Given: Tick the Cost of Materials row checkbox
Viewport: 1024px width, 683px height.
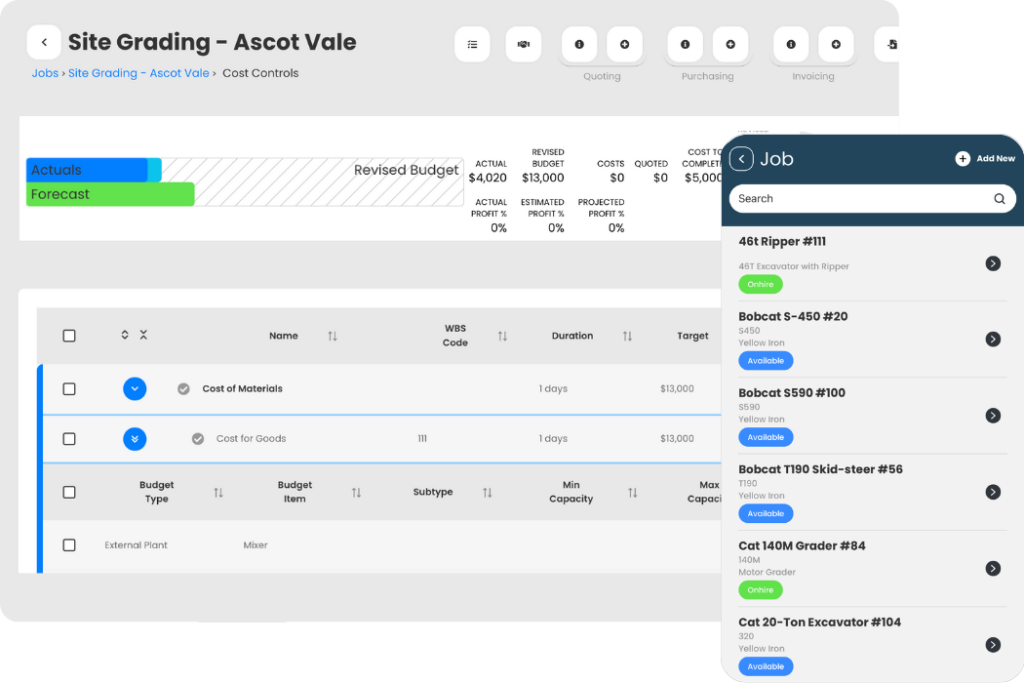Looking at the screenshot, I should (x=69, y=389).
